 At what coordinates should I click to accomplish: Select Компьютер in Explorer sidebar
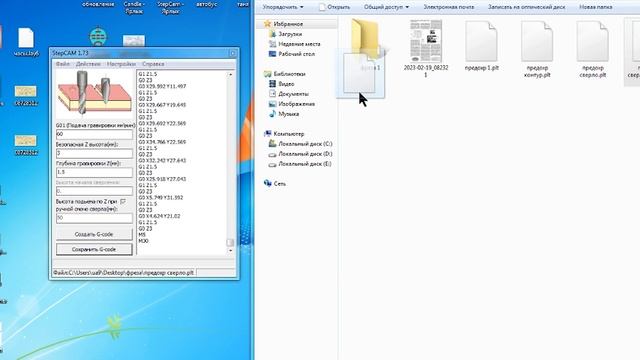click(x=289, y=134)
